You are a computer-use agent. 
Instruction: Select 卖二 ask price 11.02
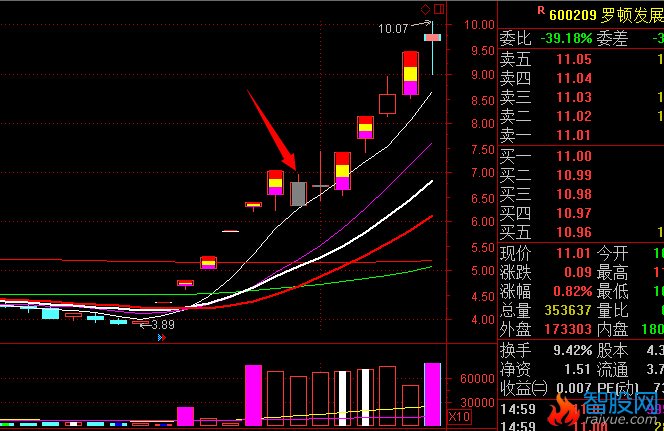pos(574,116)
